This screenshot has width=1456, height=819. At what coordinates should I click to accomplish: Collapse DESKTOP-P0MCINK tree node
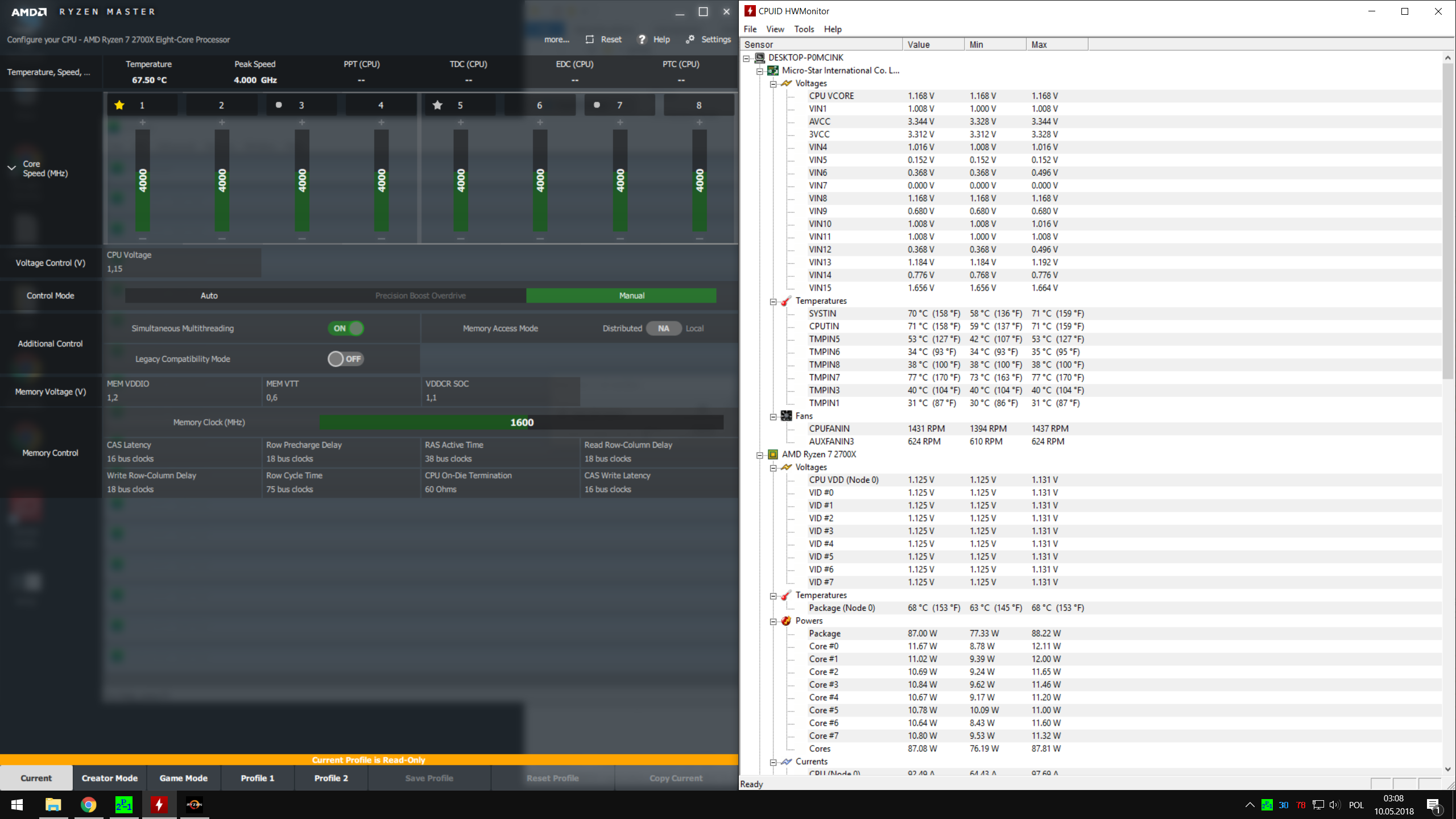click(x=746, y=58)
